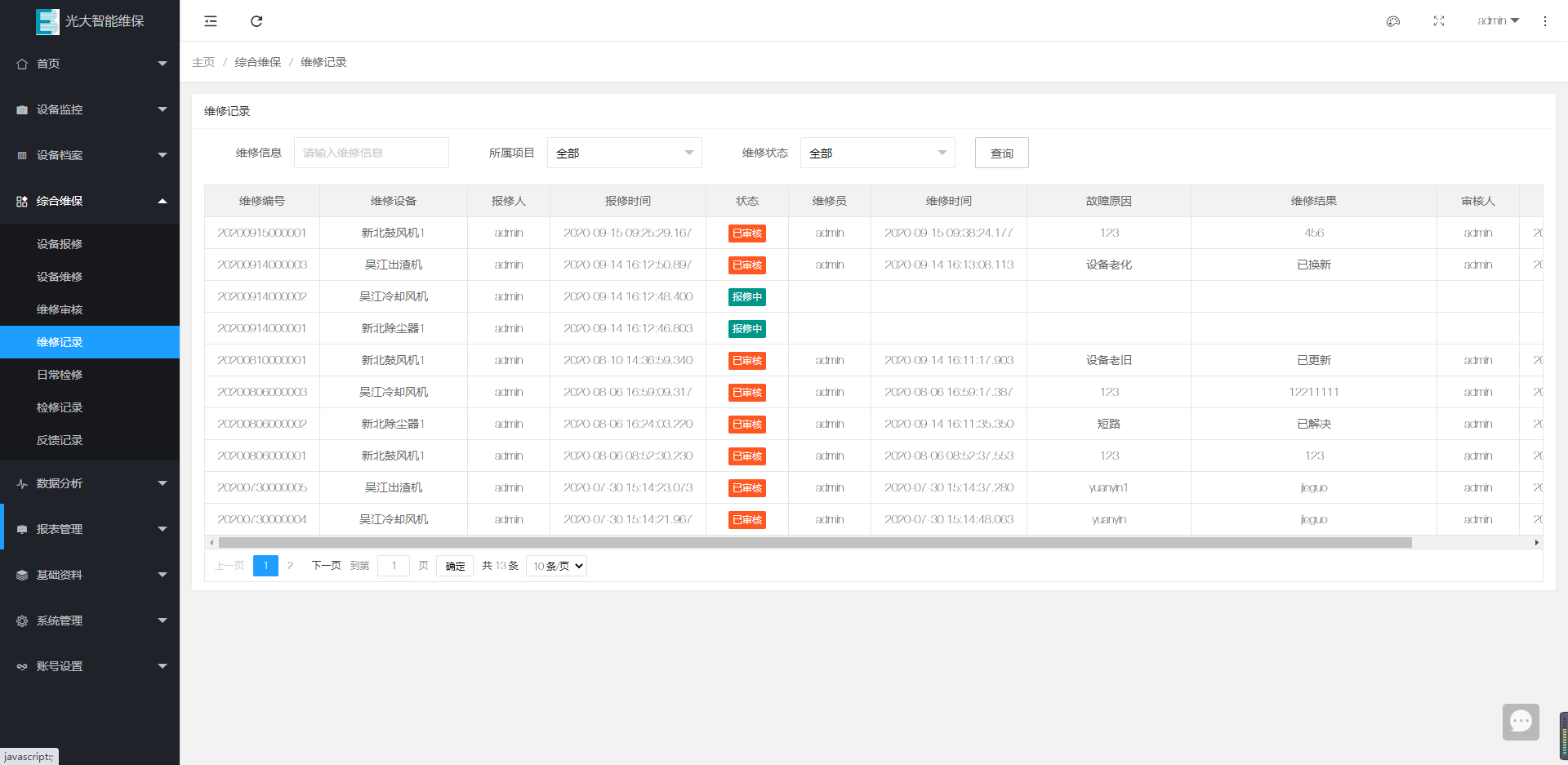Click the 已解决 repair result cell
The width and height of the screenshot is (1568, 765).
tap(1314, 424)
